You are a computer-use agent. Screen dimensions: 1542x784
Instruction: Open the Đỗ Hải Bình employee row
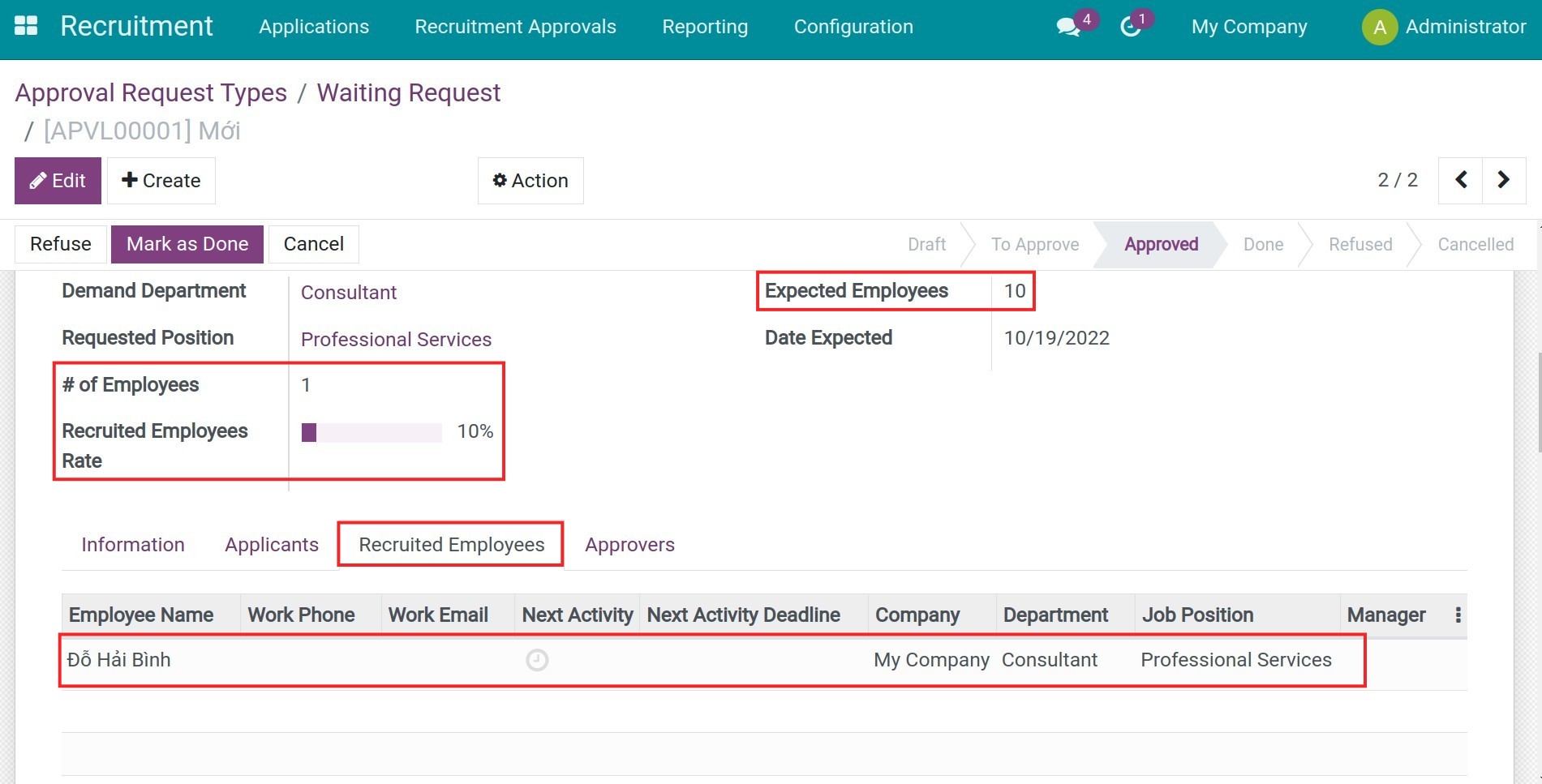click(119, 660)
